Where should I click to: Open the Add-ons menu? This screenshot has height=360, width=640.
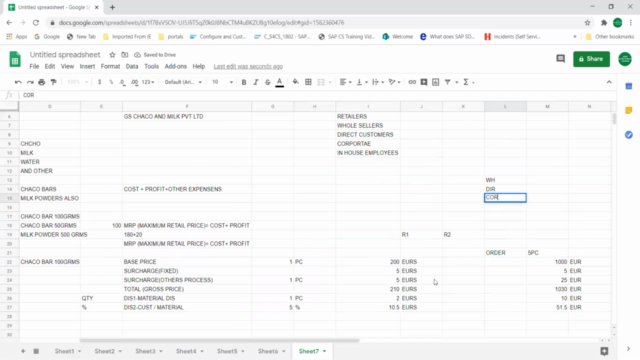click(x=176, y=66)
